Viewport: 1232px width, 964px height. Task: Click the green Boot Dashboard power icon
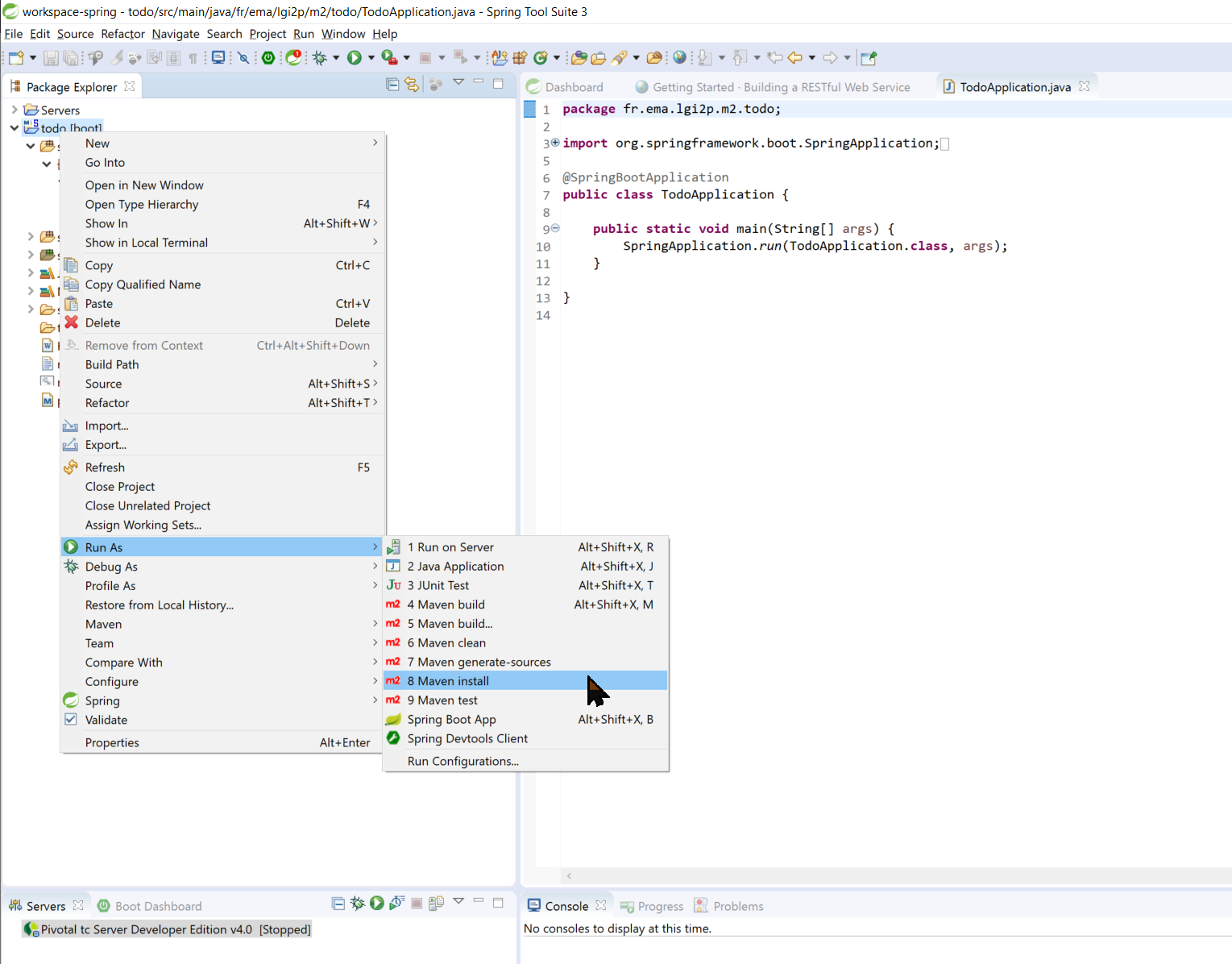268,58
